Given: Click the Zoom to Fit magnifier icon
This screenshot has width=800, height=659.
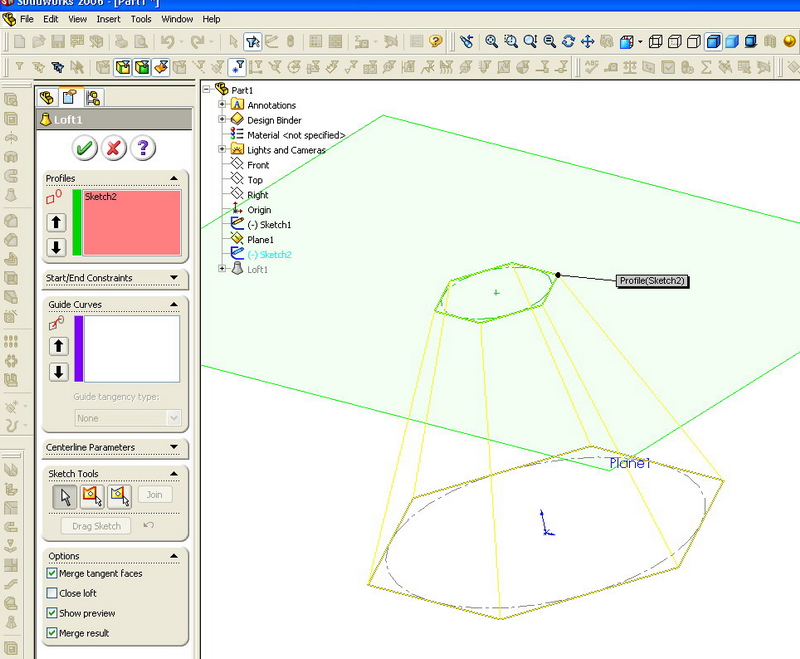Looking at the screenshot, I should coord(491,42).
